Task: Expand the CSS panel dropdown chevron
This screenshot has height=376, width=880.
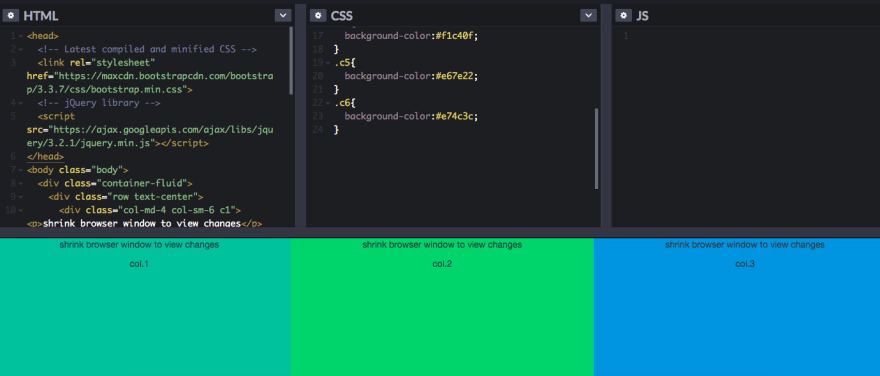Action: [x=588, y=15]
